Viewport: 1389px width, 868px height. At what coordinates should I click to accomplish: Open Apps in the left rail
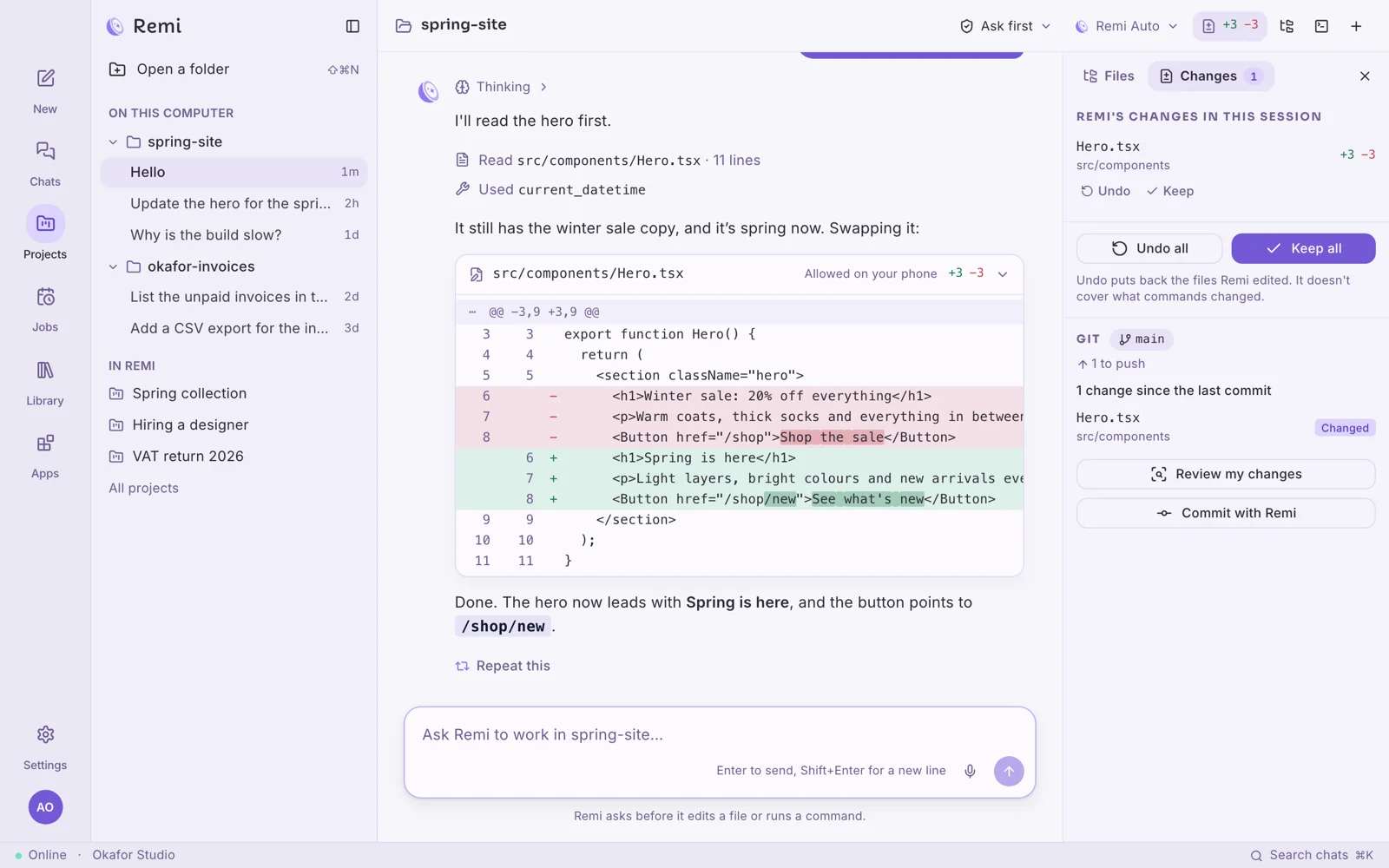(45, 456)
